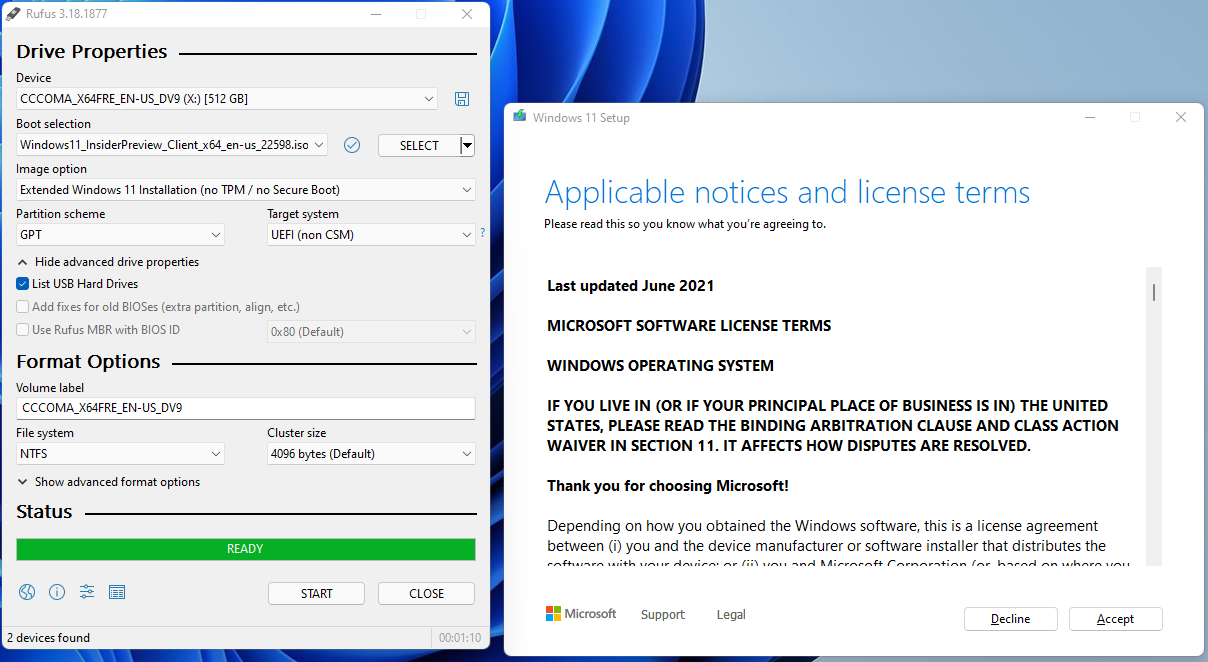This screenshot has height=662, width=1208.
Task: Click 'Last updated June 2021' text
Action: (631, 286)
